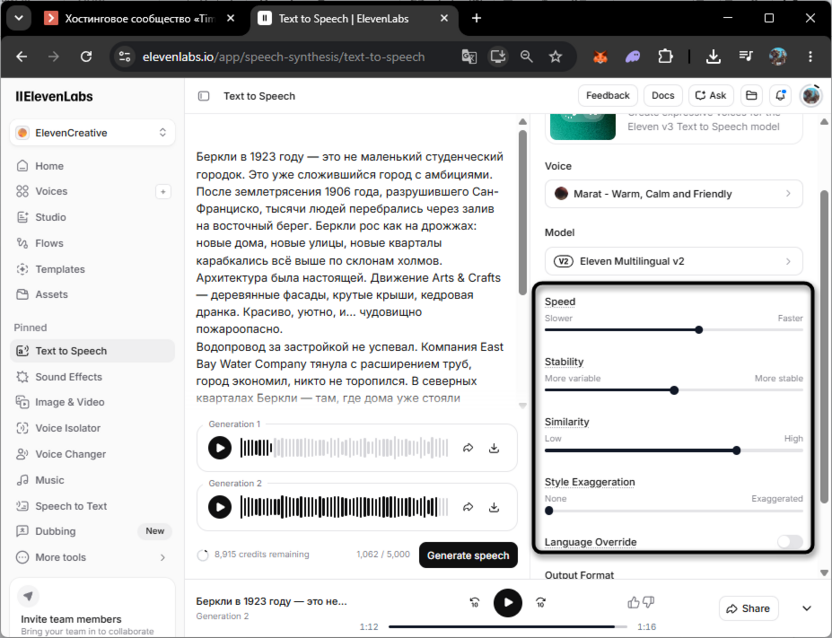Open Voice Changer tool

[92, 454]
